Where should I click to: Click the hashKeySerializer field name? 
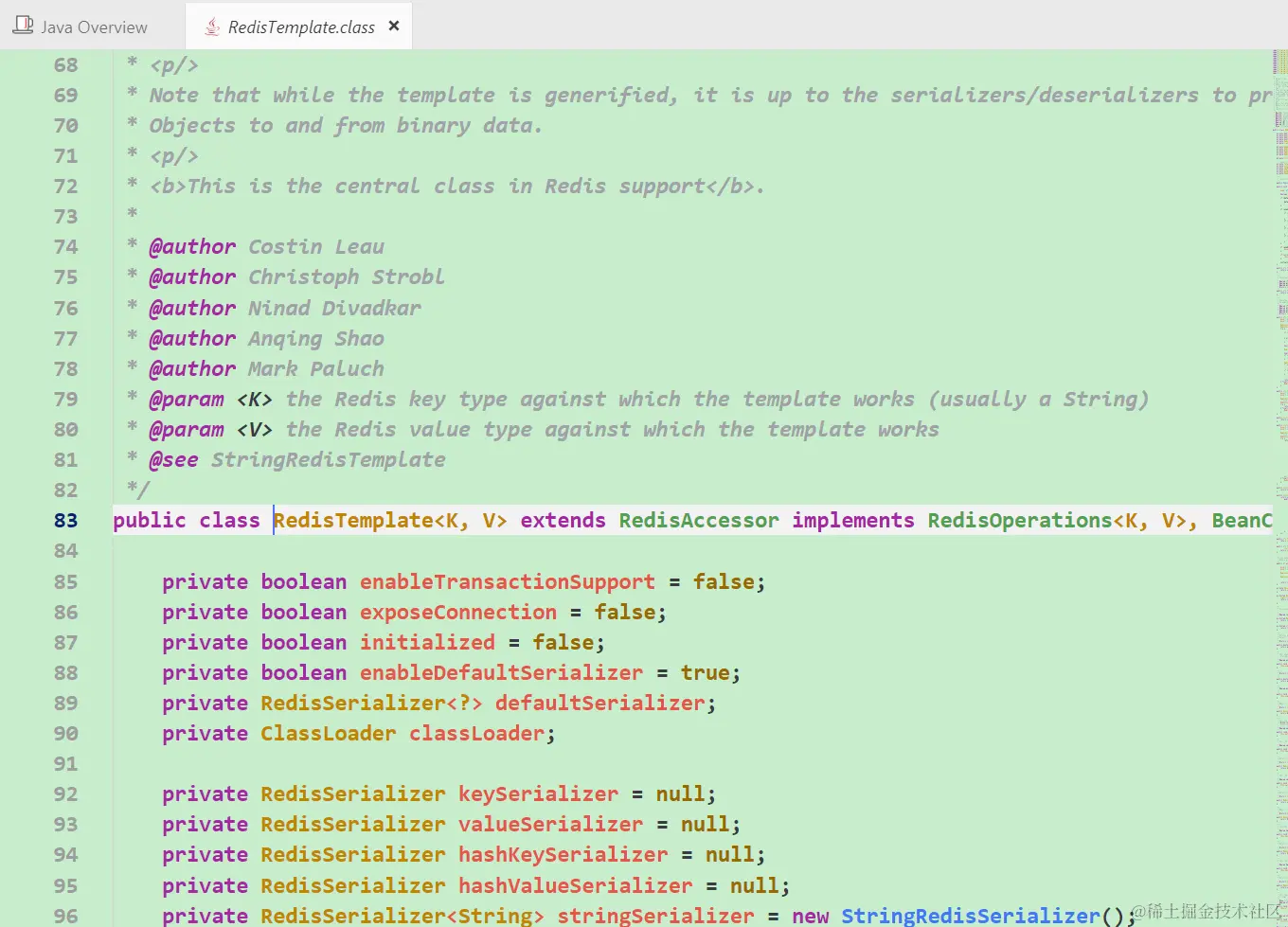(x=563, y=854)
